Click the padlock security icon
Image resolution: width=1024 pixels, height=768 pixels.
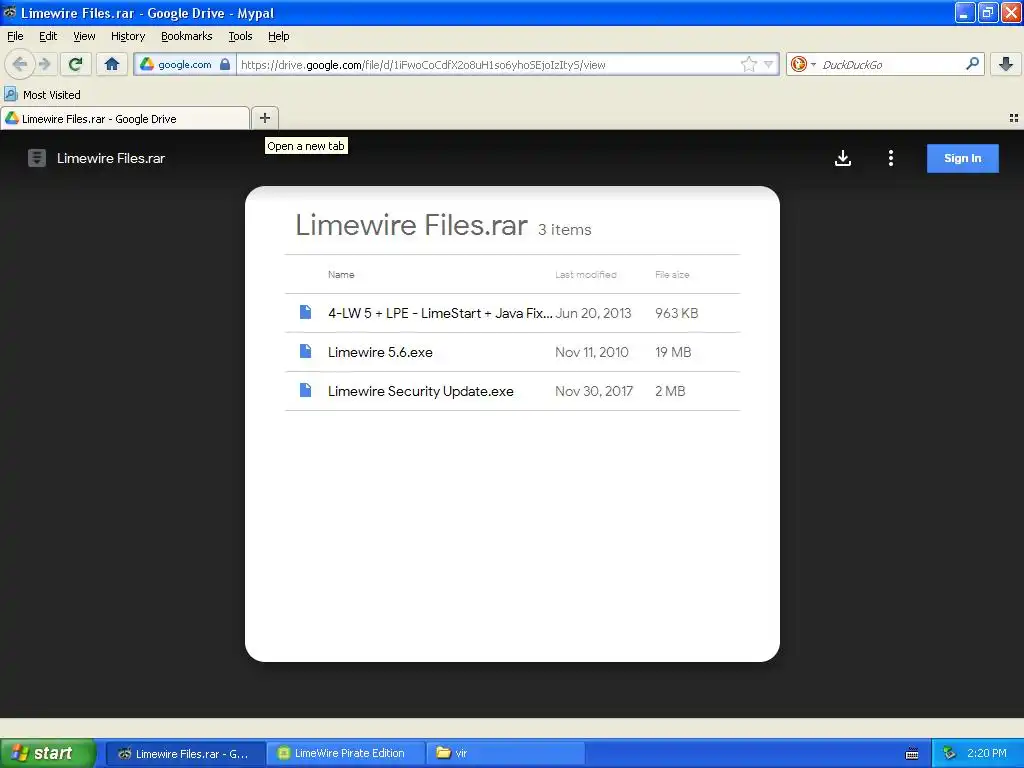click(225, 64)
